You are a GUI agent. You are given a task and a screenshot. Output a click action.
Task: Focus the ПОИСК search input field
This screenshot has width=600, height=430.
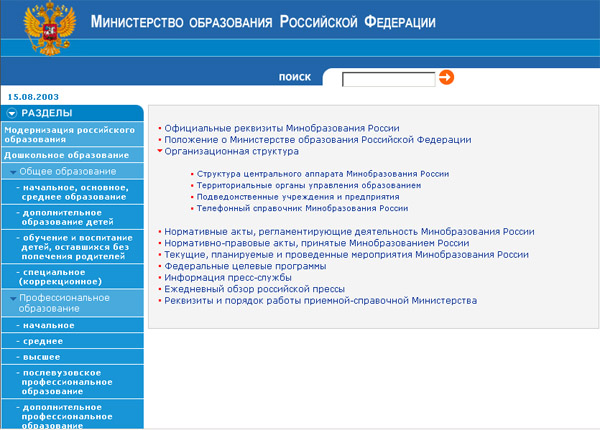388,78
